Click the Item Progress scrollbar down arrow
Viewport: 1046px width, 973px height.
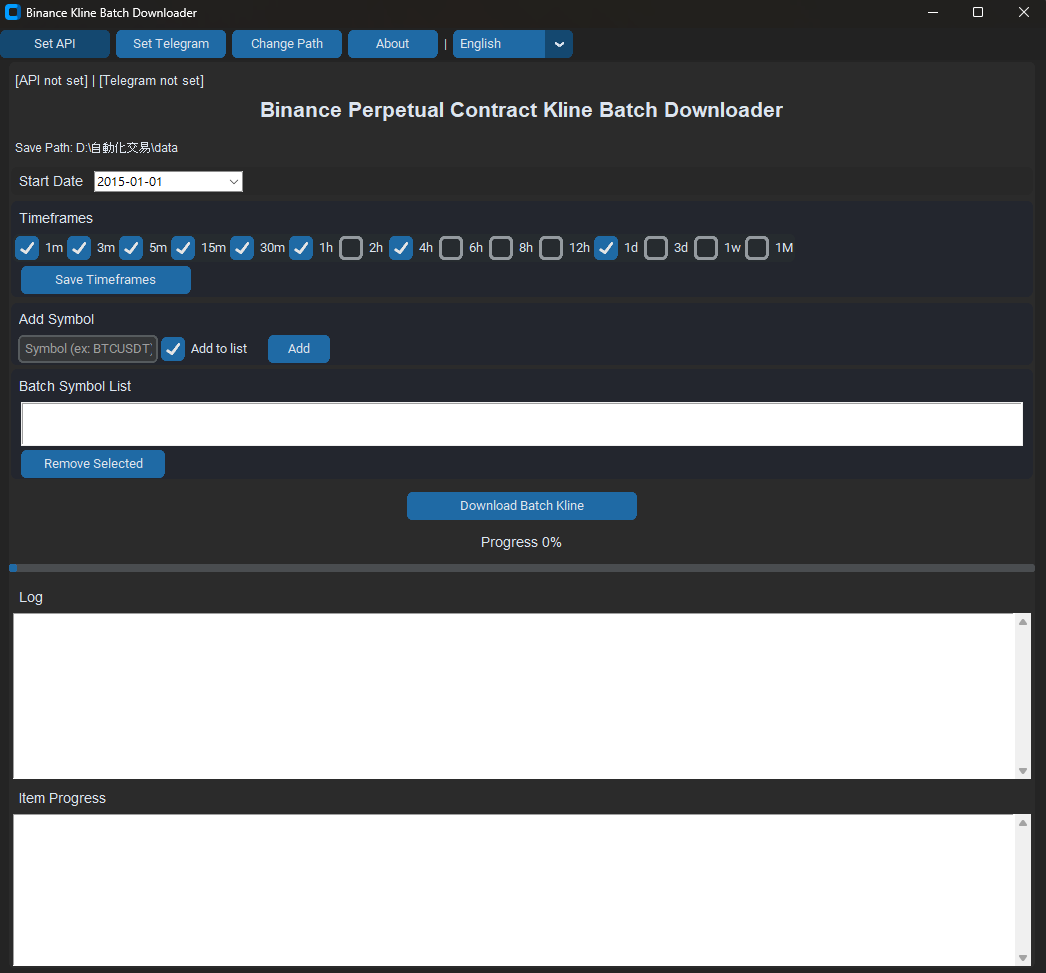pyautogui.click(x=1023, y=958)
